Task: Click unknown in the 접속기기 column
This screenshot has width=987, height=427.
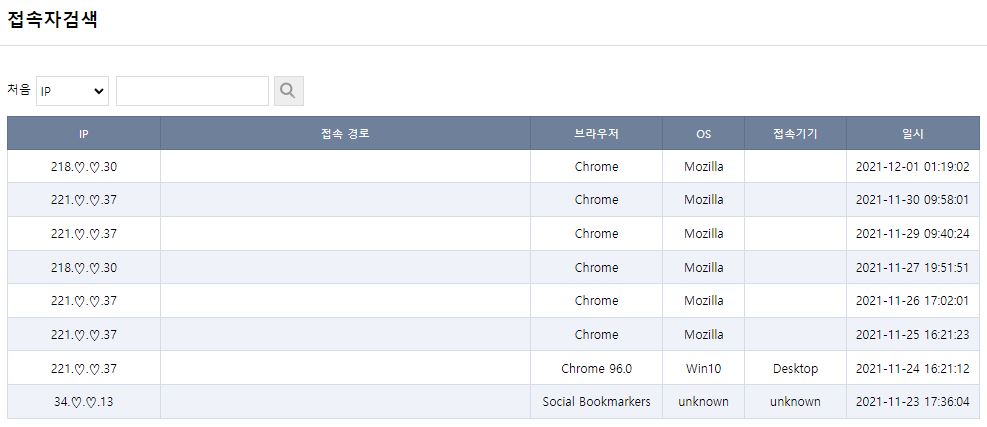Action: (x=795, y=401)
